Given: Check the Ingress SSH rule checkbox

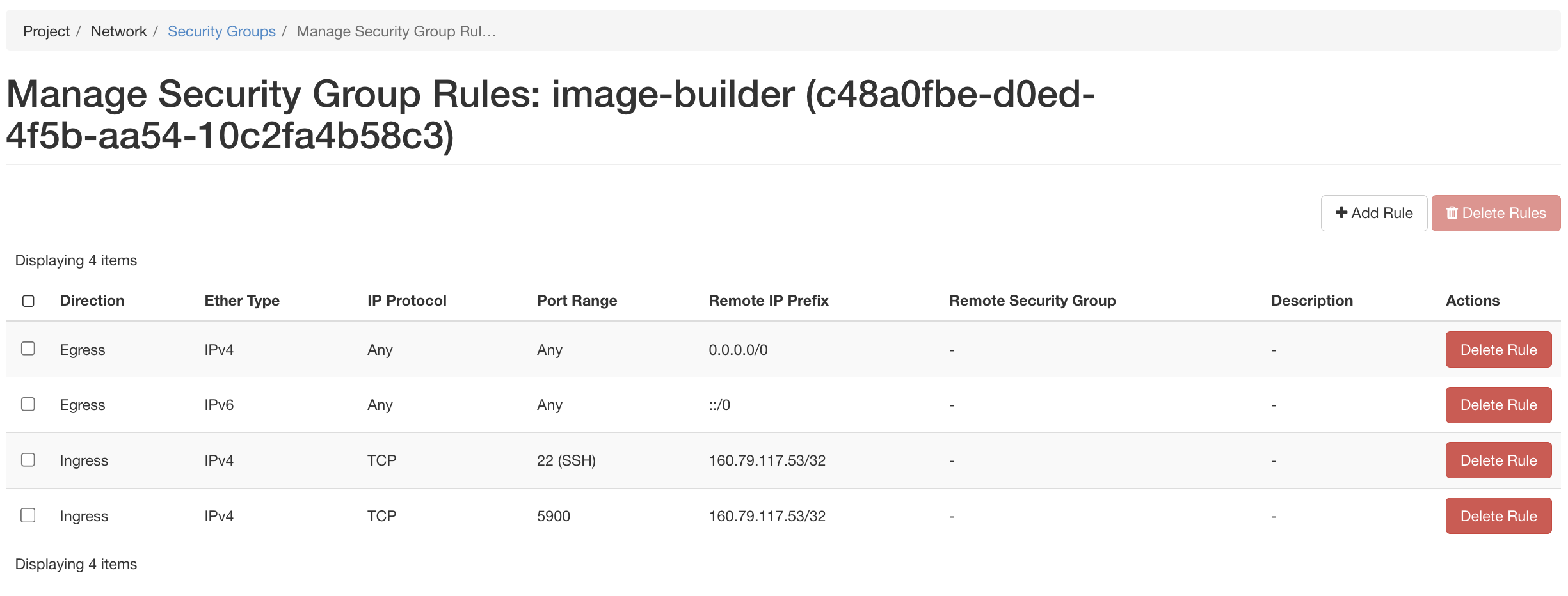Looking at the screenshot, I should pyautogui.click(x=28, y=460).
